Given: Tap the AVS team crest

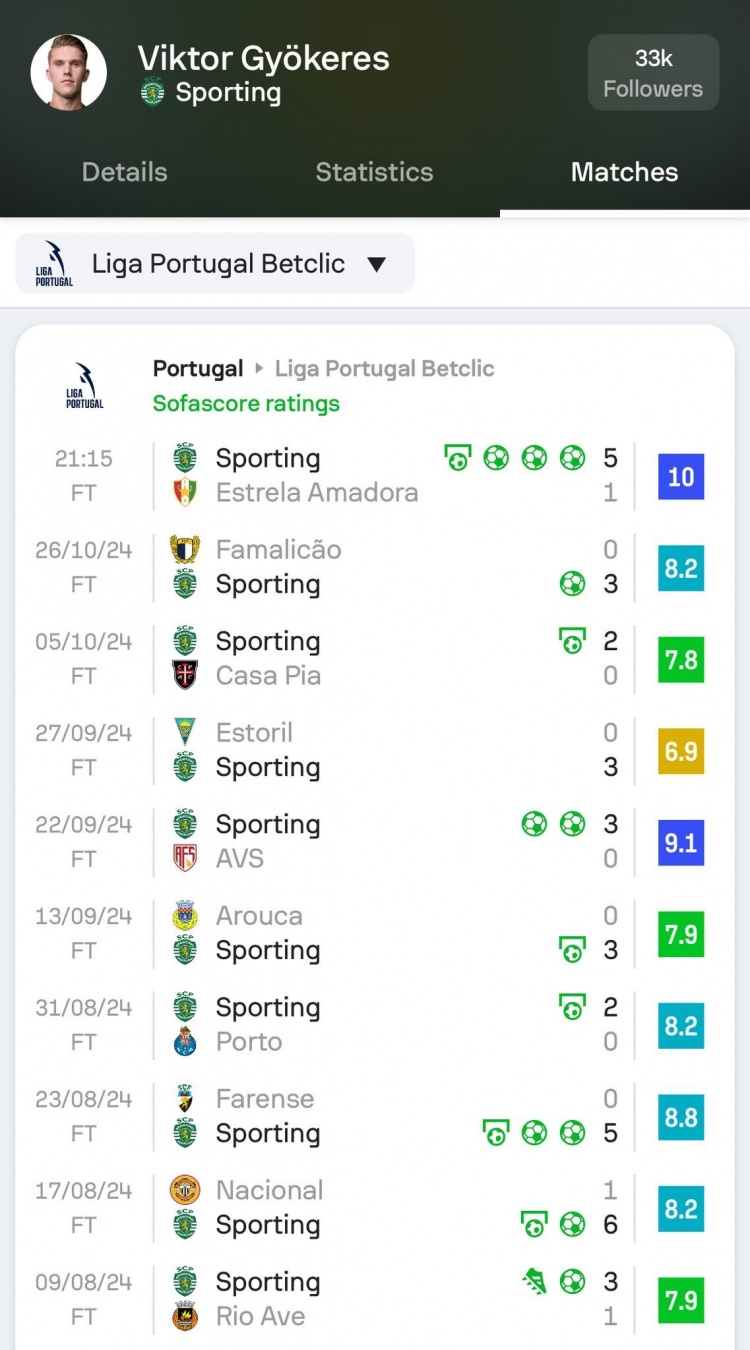Looking at the screenshot, I should click(x=185, y=859).
